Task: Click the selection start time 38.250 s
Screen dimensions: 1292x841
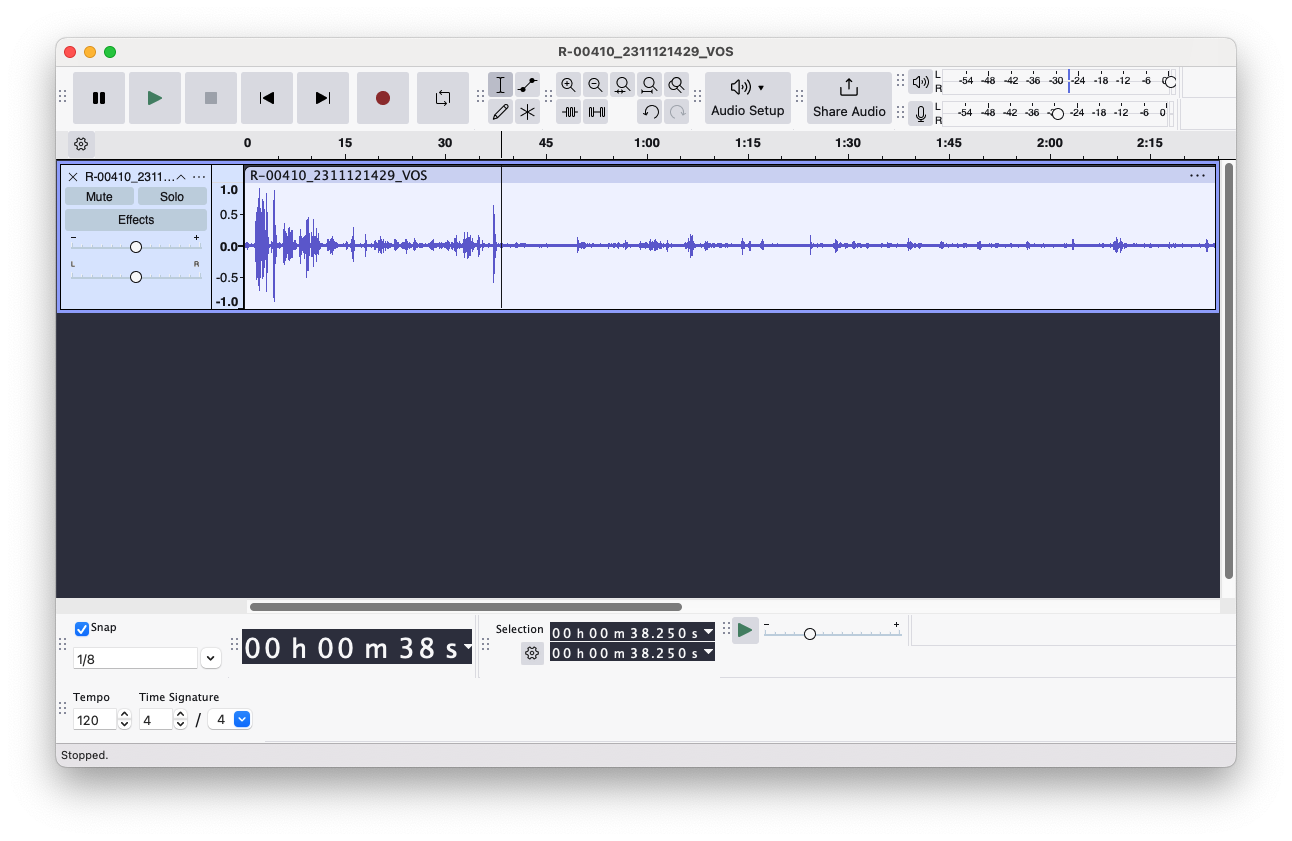Action: coord(626,632)
